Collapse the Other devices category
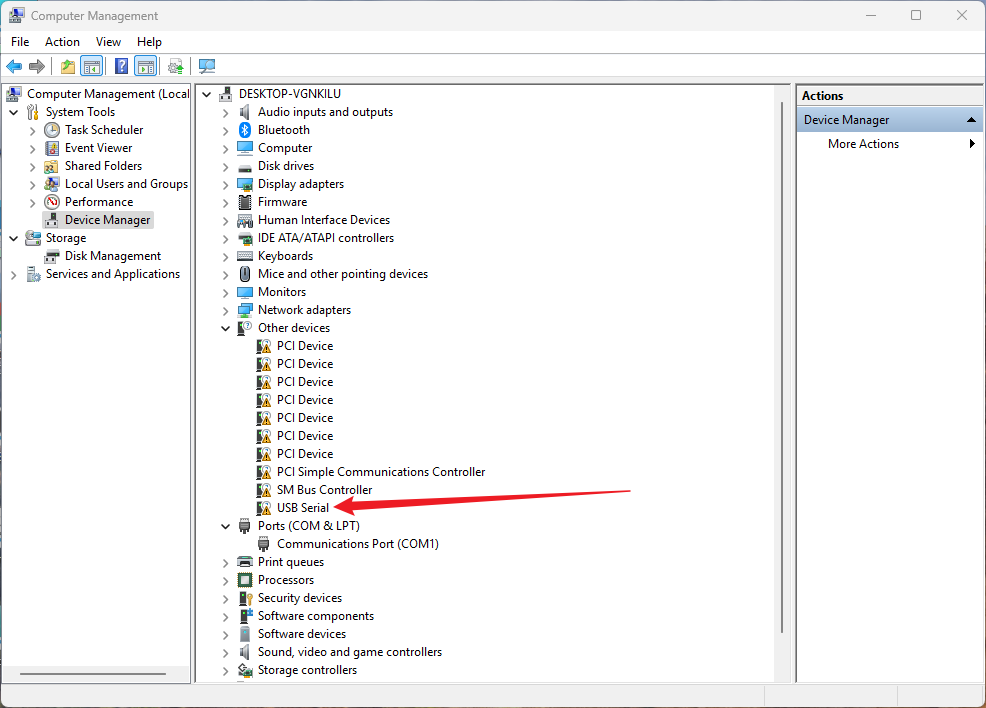Image resolution: width=986 pixels, height=708 pixels. tap(226, 328)
